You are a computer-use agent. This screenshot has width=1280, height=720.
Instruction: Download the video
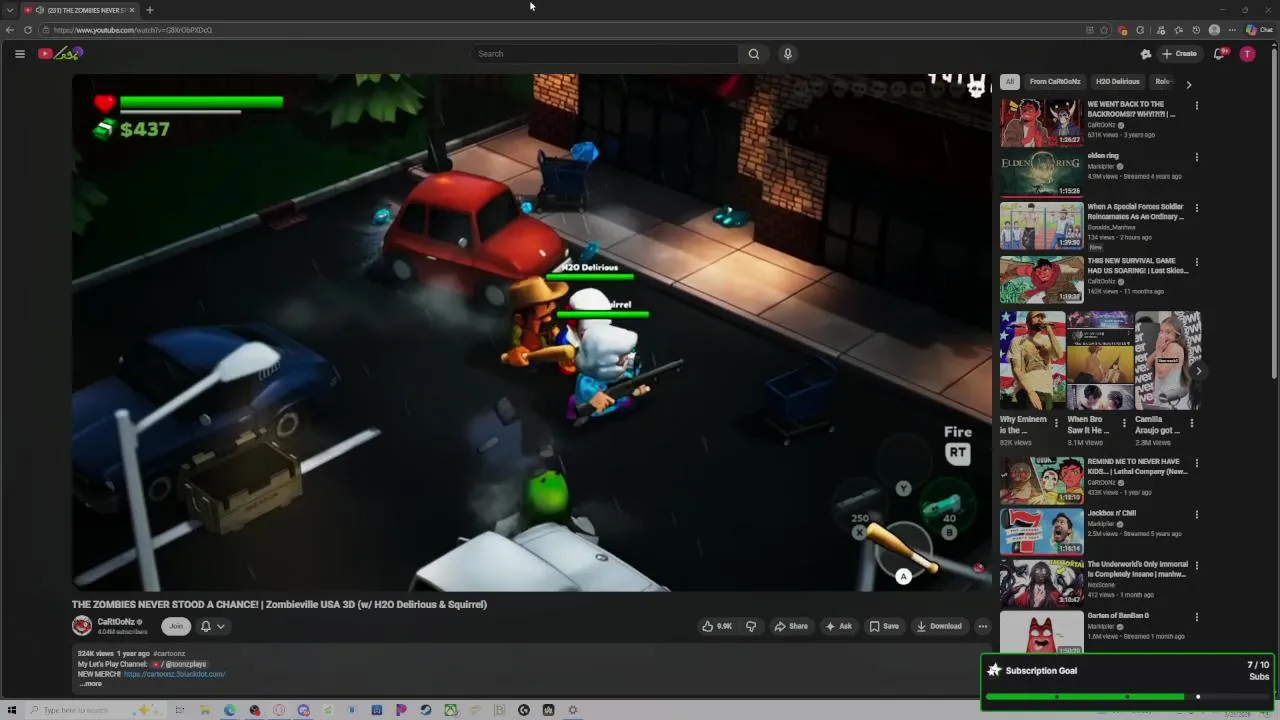click(x=939, y=626)
